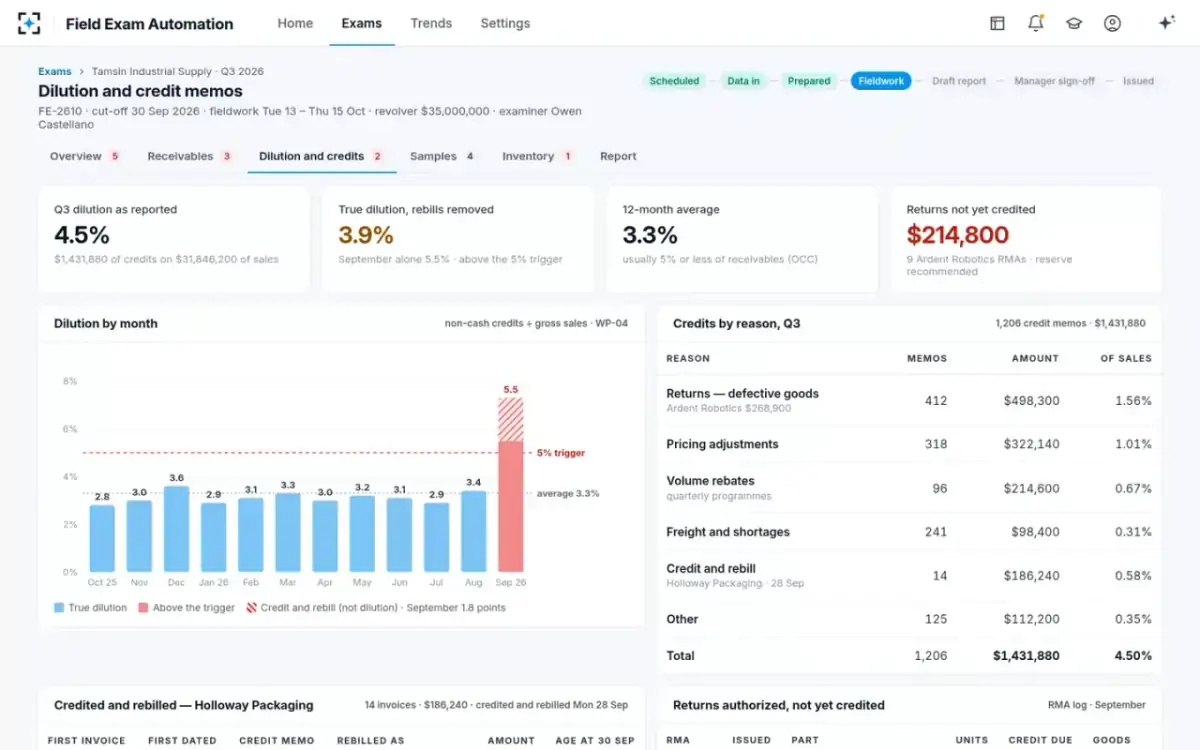Sort by CREDIT DUE column header
Screen dimensions: 1200x750
[x=1038, y=740]
